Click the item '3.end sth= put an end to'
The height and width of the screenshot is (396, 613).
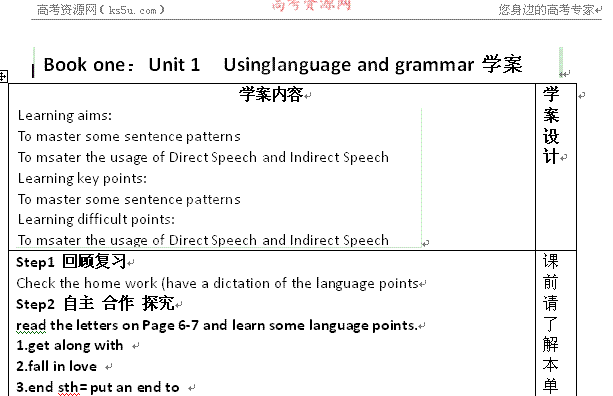point(98,387)
